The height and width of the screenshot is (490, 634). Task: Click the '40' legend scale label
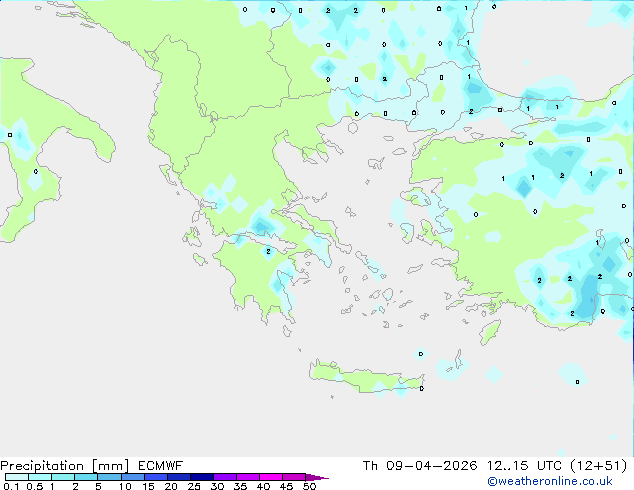tap(263, 486)
